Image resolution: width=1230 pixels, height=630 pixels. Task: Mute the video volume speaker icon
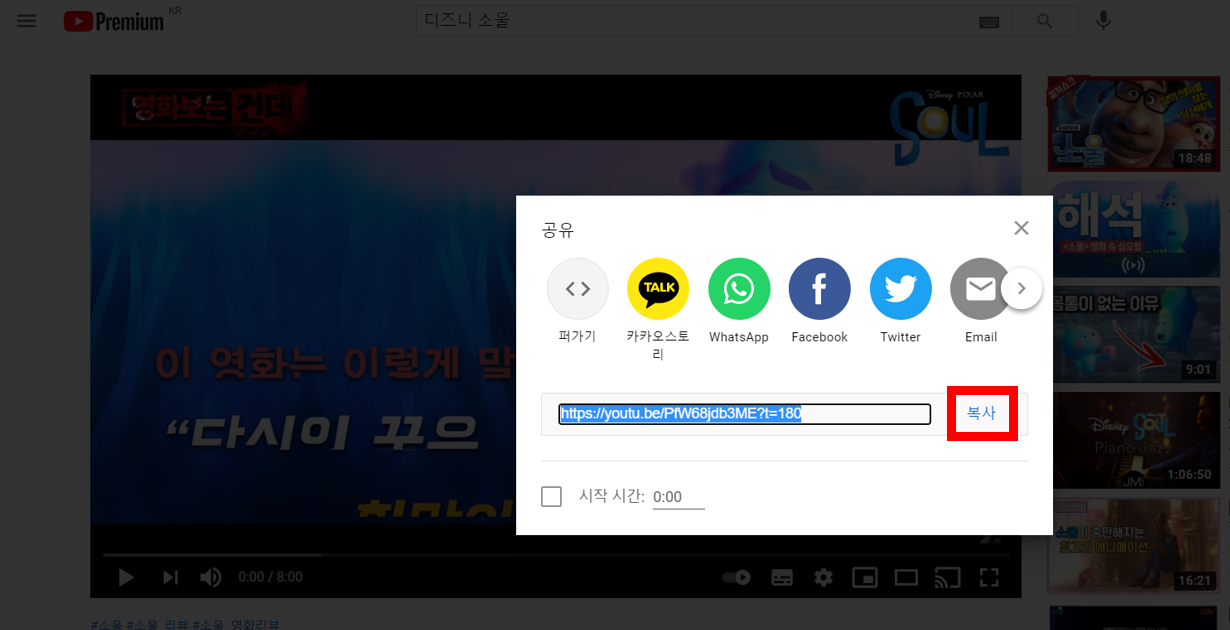211,577
